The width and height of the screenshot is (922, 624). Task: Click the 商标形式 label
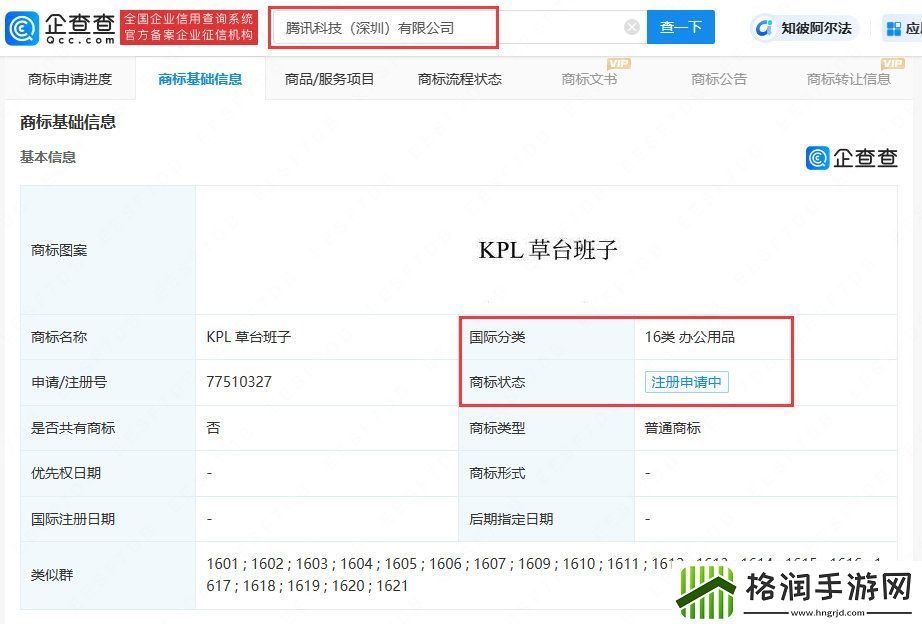[x=497, y=473]
